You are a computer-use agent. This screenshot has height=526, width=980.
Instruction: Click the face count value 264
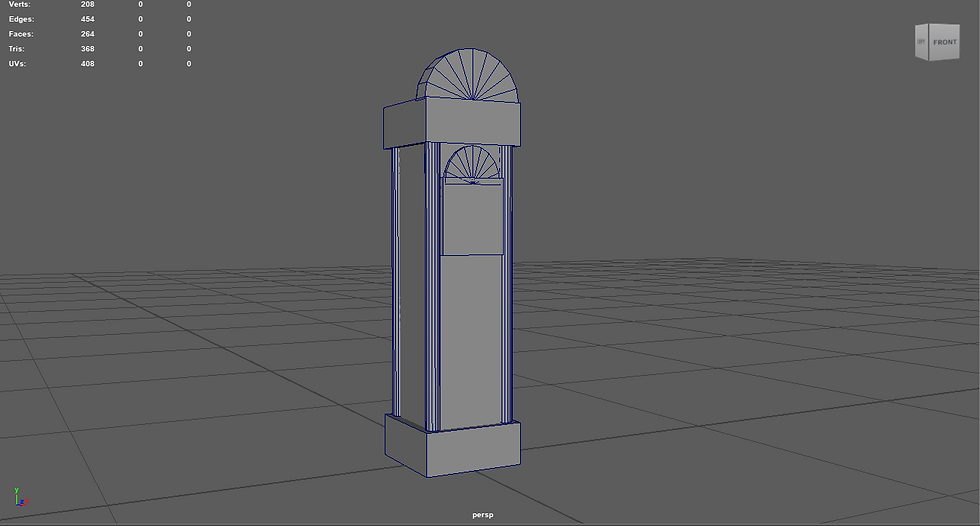coord(88,34)
